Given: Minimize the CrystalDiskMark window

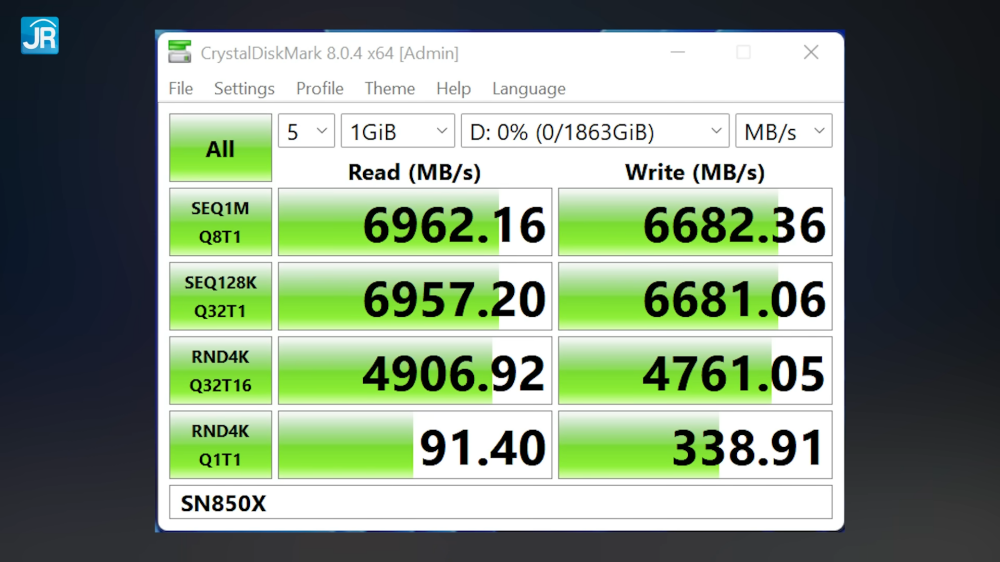Looking at the screenshot, I should 677,52.
